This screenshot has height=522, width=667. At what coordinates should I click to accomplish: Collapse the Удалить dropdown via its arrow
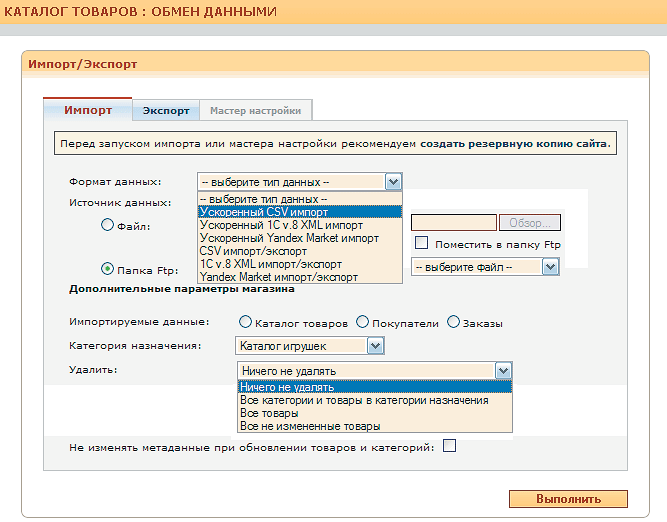pos(503,371)
